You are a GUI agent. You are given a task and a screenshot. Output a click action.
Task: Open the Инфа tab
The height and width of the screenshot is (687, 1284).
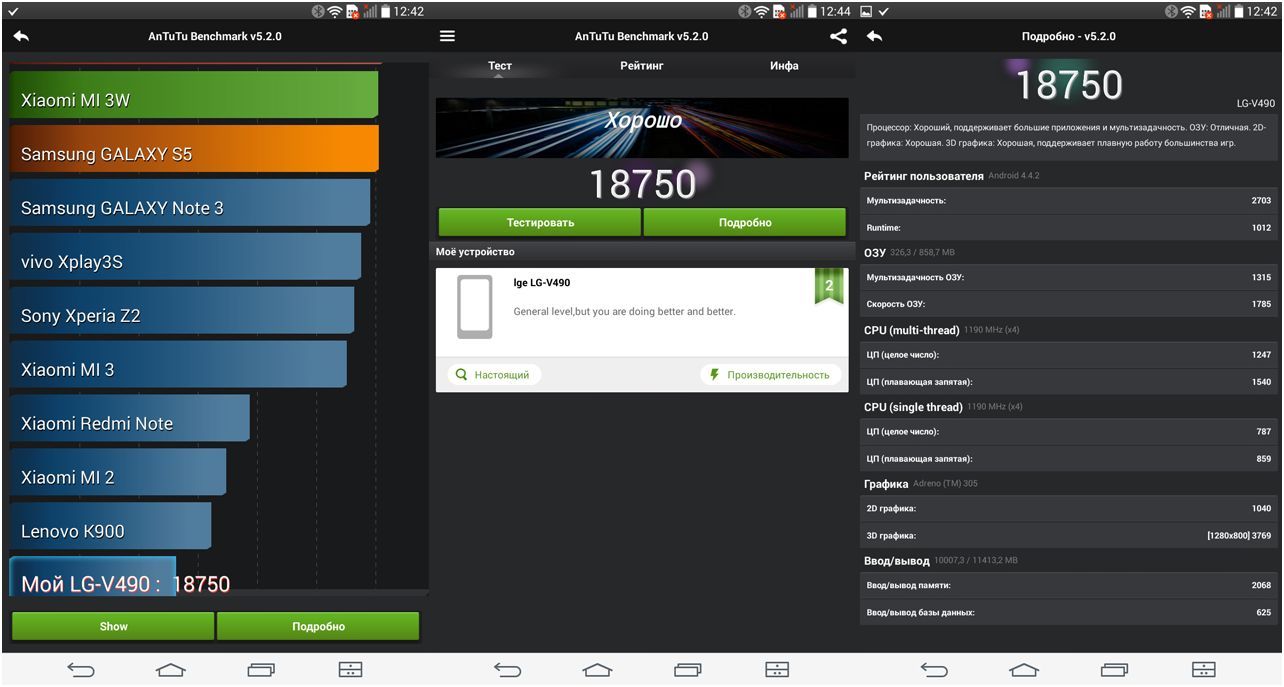[784, 66]
